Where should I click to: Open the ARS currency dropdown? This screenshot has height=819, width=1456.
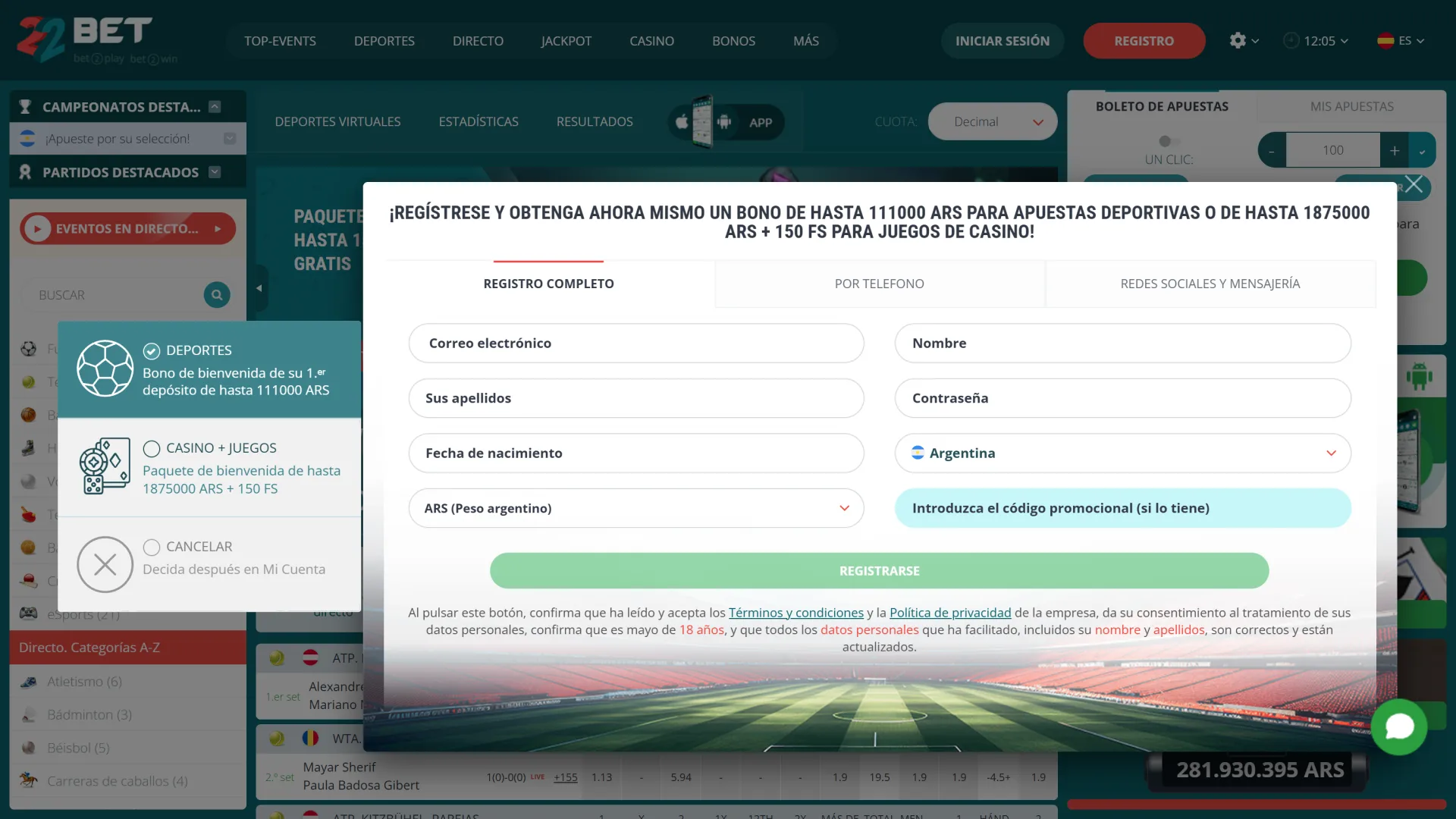point(636,508)
